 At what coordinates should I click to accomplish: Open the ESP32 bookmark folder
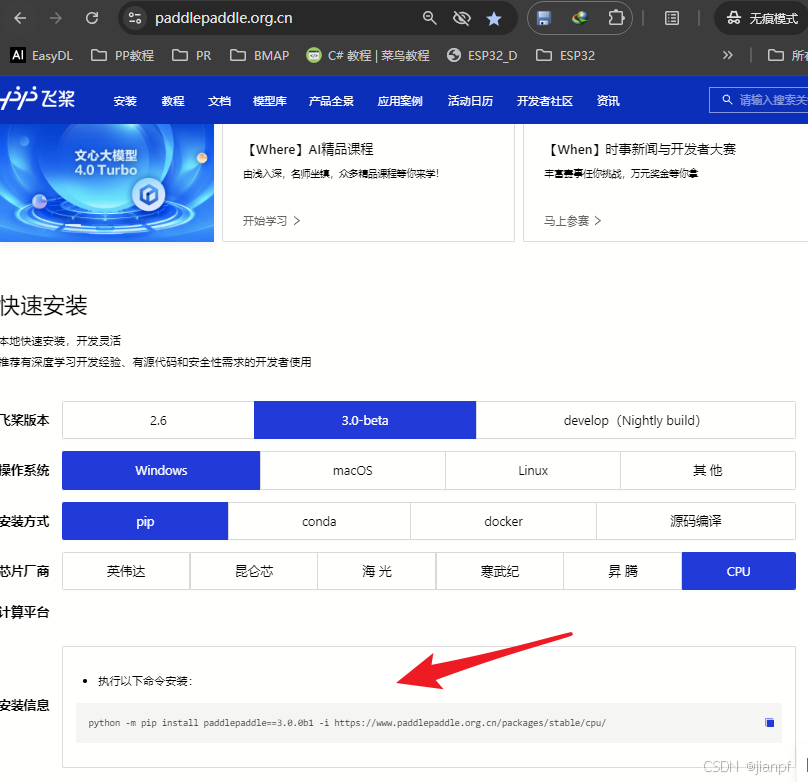565,55
